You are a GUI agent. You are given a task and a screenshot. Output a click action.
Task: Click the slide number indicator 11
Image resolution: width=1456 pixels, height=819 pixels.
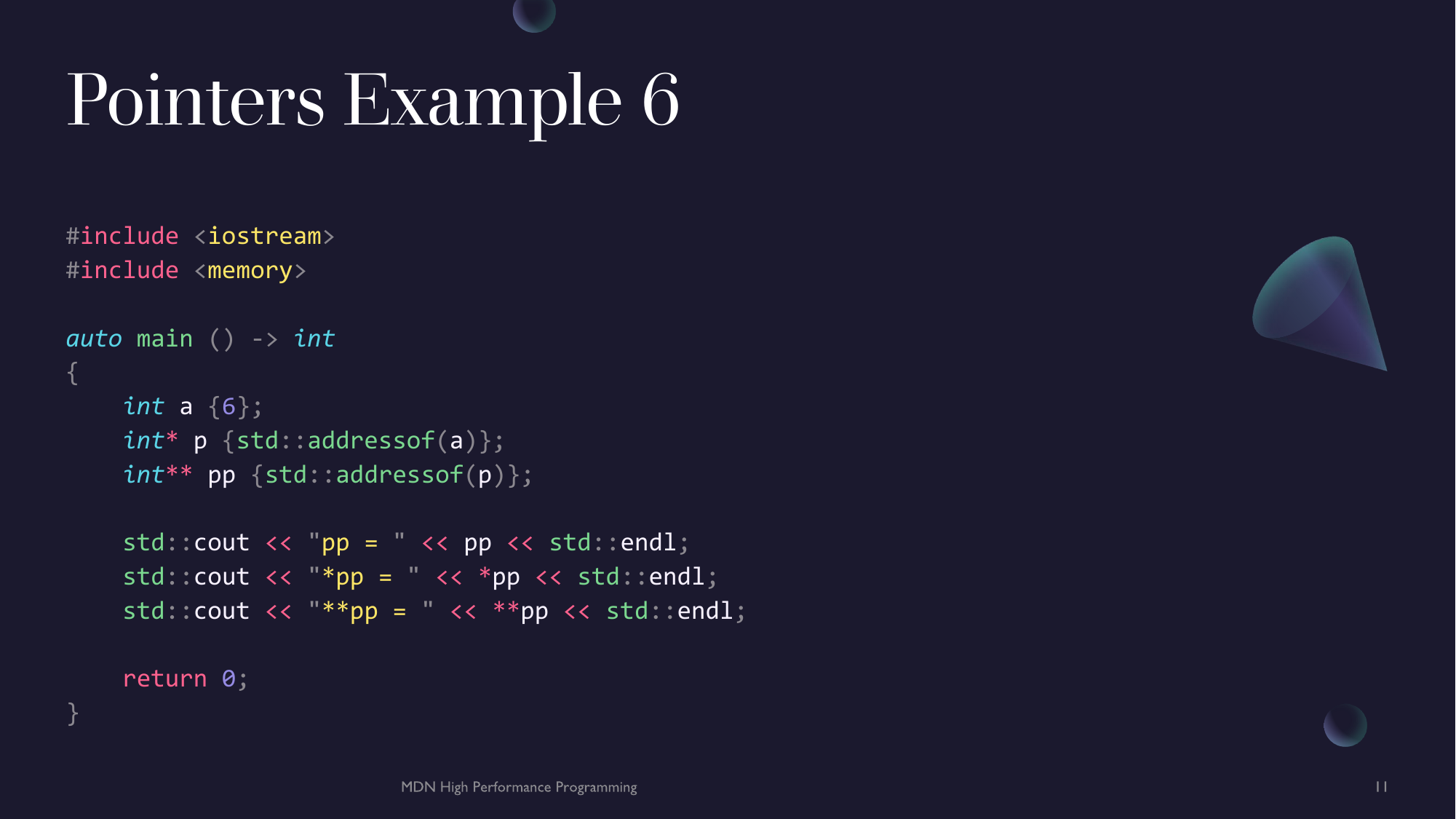click(1382, 786)
